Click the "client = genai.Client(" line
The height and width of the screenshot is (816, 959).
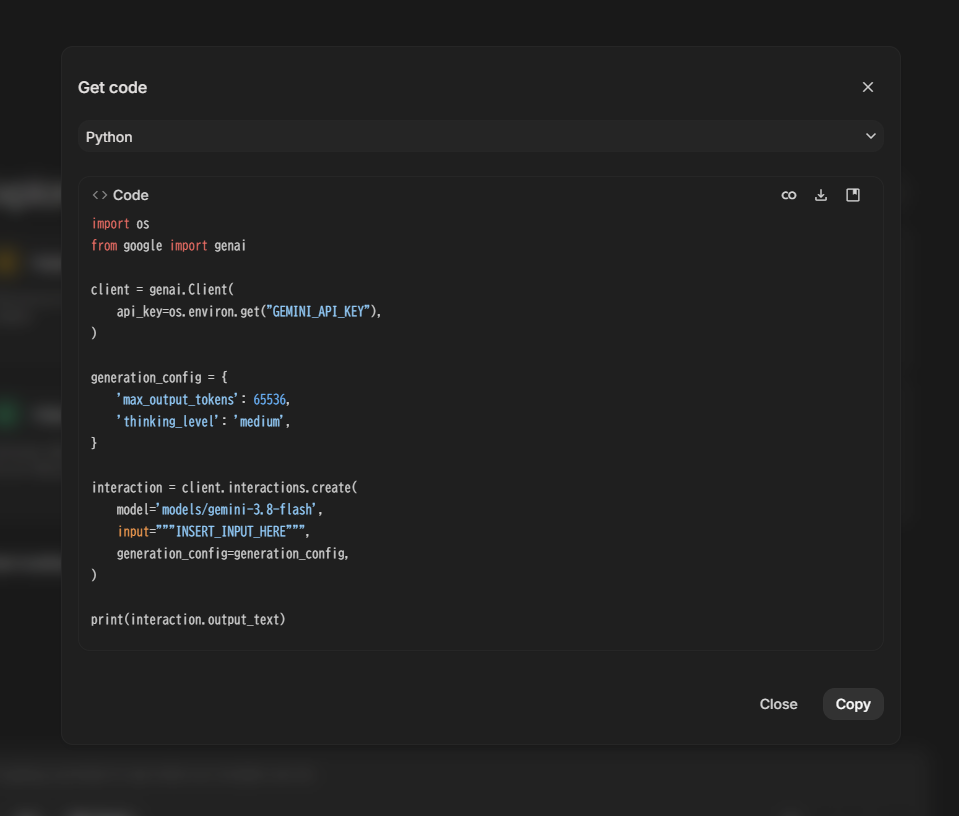point(162,290)
